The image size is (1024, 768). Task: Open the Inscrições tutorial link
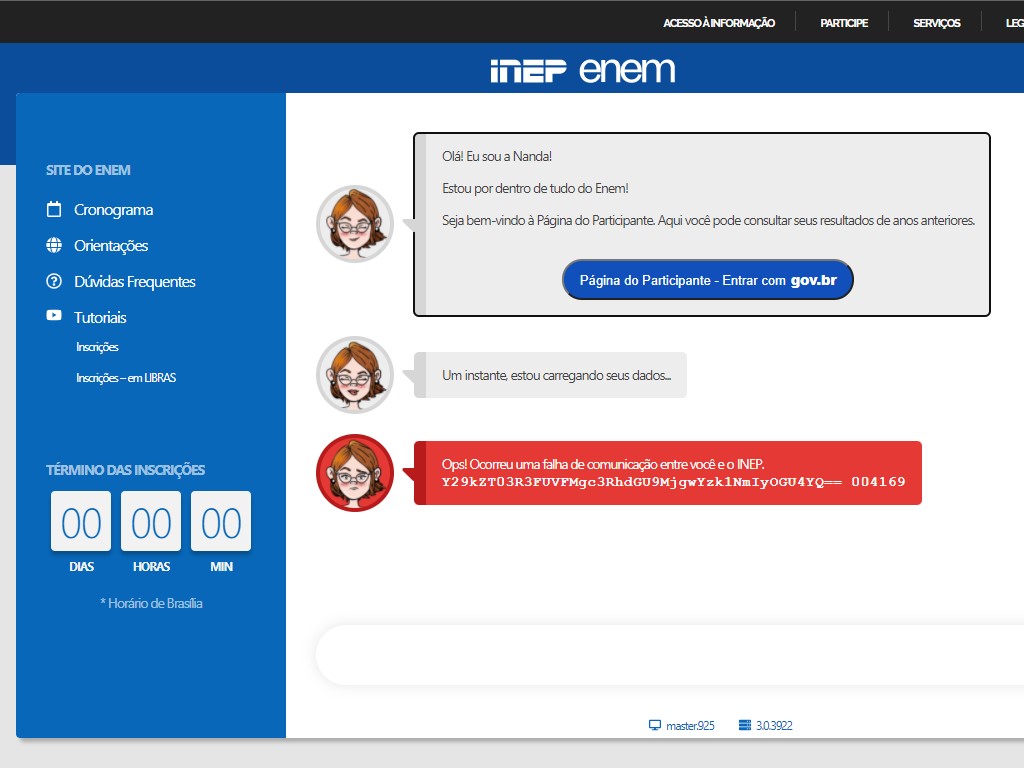click(x=97, y=347)
